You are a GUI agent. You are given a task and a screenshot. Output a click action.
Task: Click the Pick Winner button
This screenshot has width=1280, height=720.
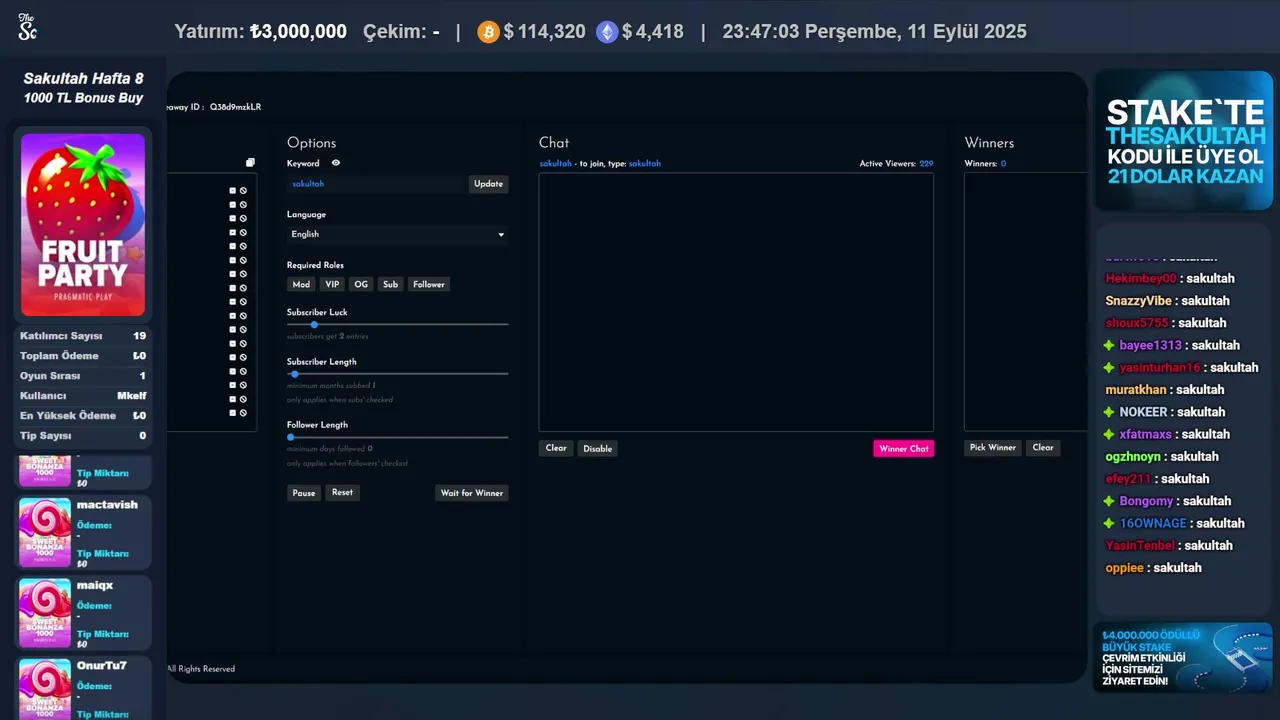pos(993,447)
